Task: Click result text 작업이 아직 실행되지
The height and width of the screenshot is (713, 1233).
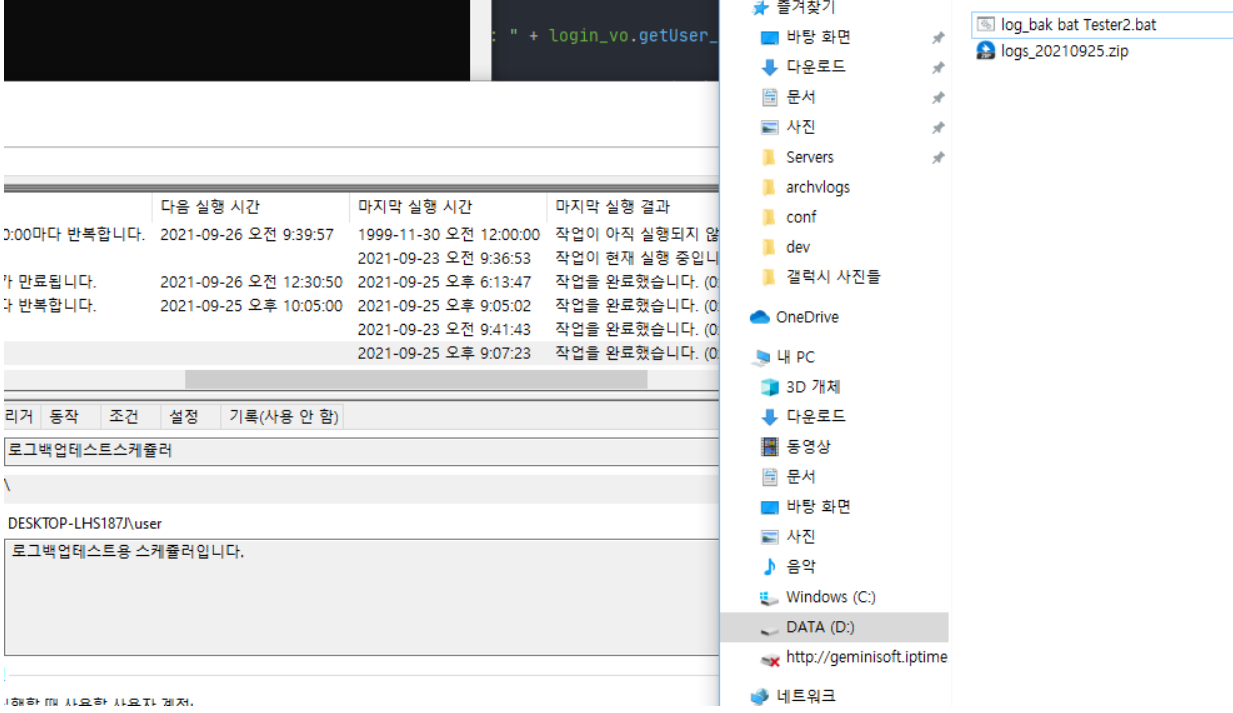Action: [x=637, y=235]
